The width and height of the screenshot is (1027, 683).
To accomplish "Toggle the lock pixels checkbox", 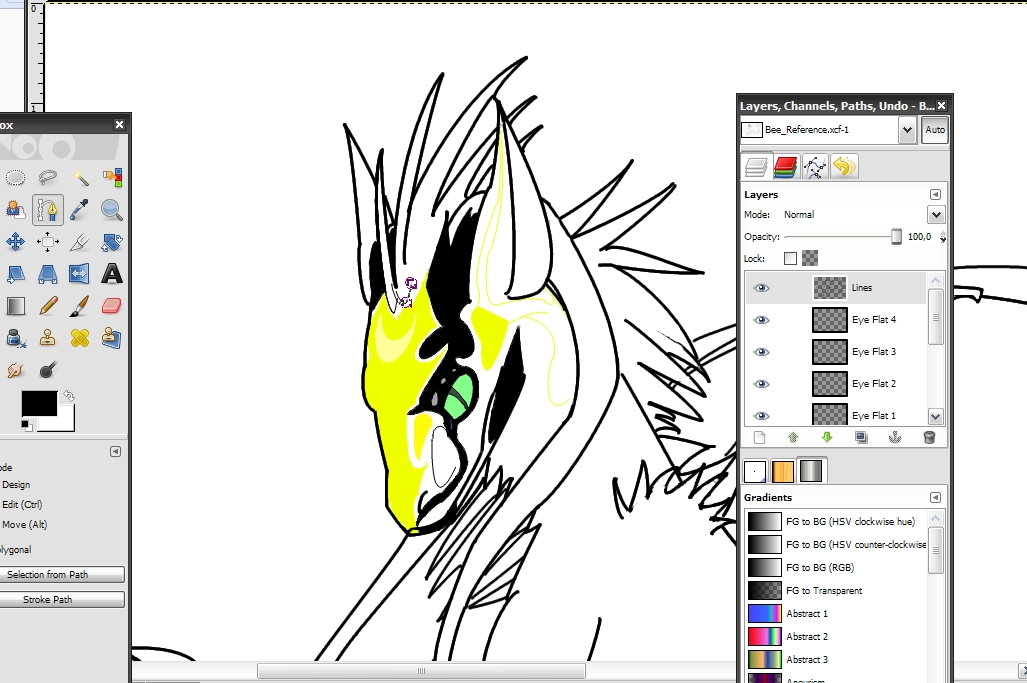I will coord(791,259).
